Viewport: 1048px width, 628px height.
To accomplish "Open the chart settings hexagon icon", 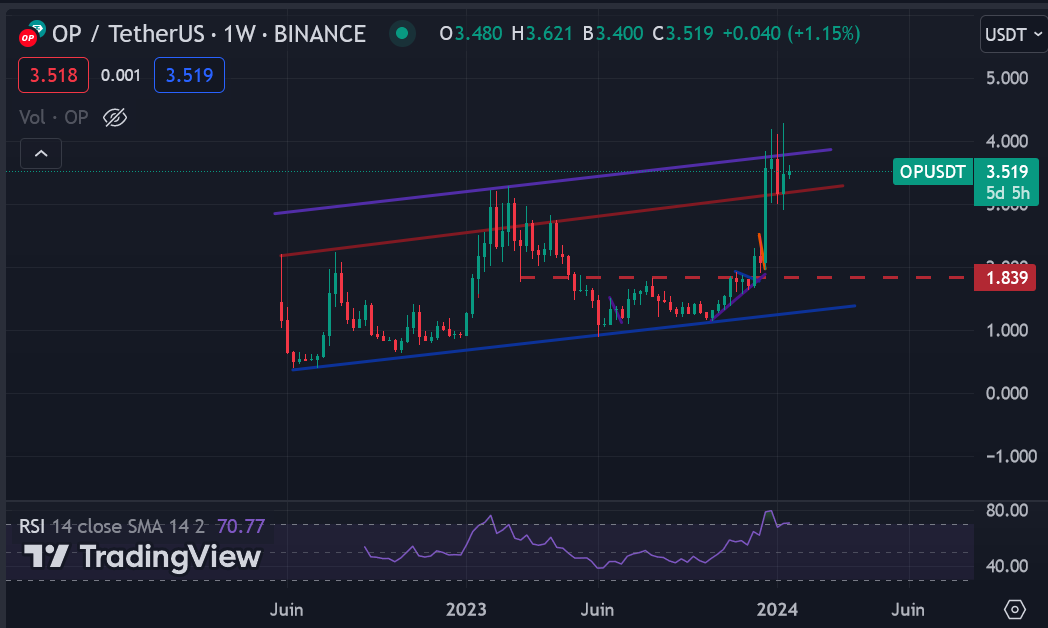I will [x=1015, y=609].
